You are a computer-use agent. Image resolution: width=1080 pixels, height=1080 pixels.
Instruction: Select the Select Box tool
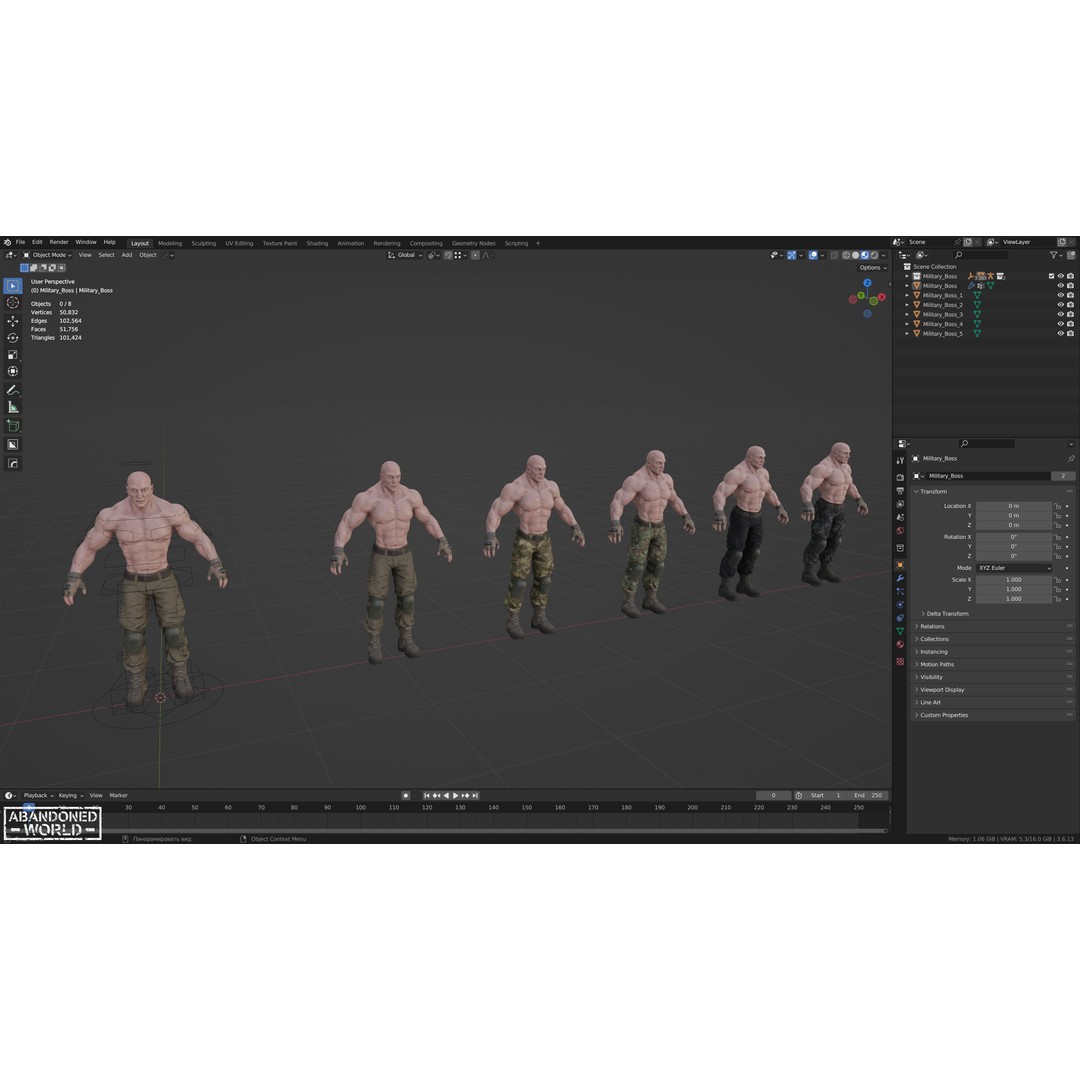click(12, 286)
